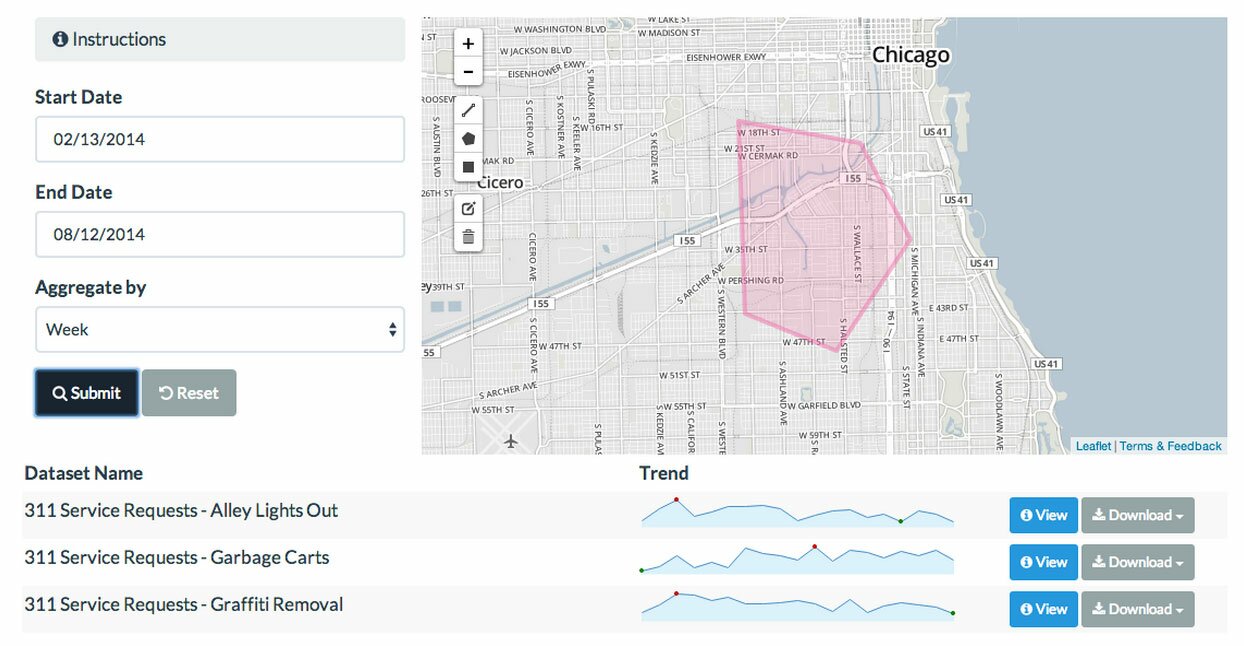Click the Garbage Carts trend sparkline

797,559
